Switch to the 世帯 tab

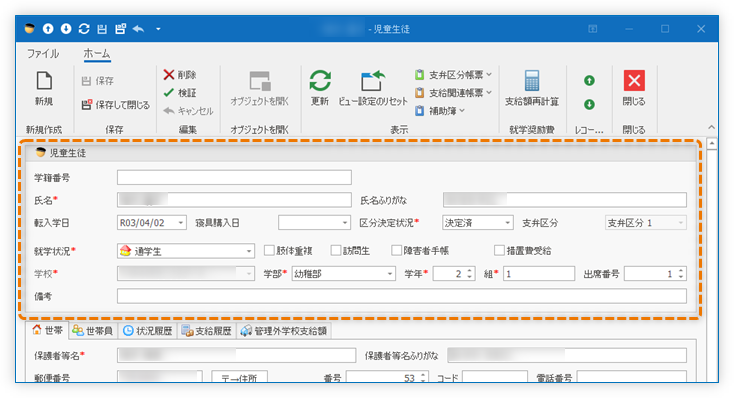click(47, 330)
